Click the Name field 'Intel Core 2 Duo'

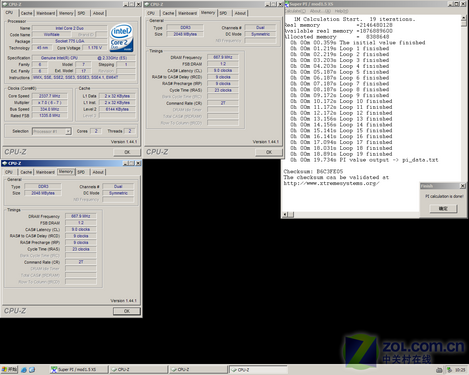[70, 28]
